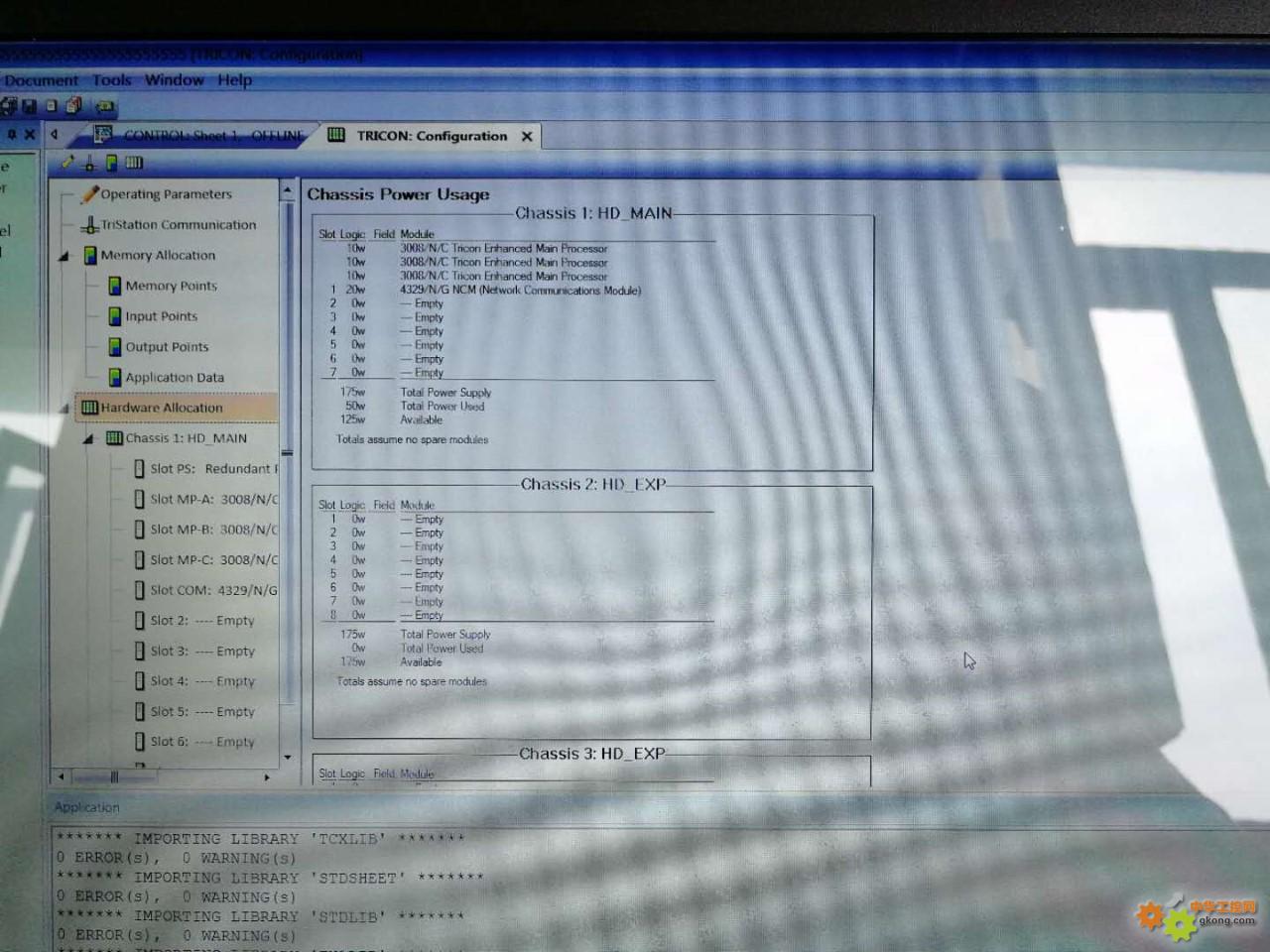This screenshot has height=952, width=1270.
Task: Select Slot COM: 4329/N/G in the tree
Action: pos(206,590)
